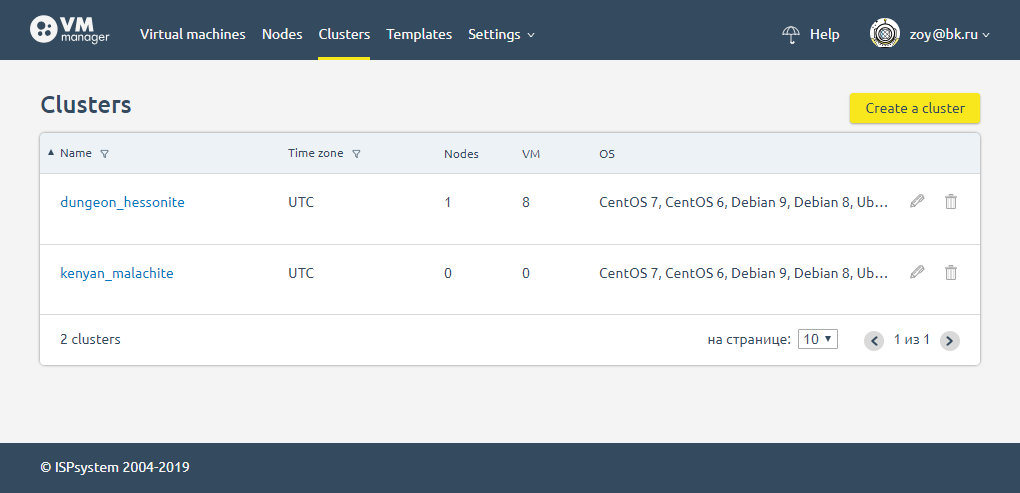Image resolution: width=1020 pixels, height=493 pixels.
Task: Go to previous page arrow
Action: [874, 340]
